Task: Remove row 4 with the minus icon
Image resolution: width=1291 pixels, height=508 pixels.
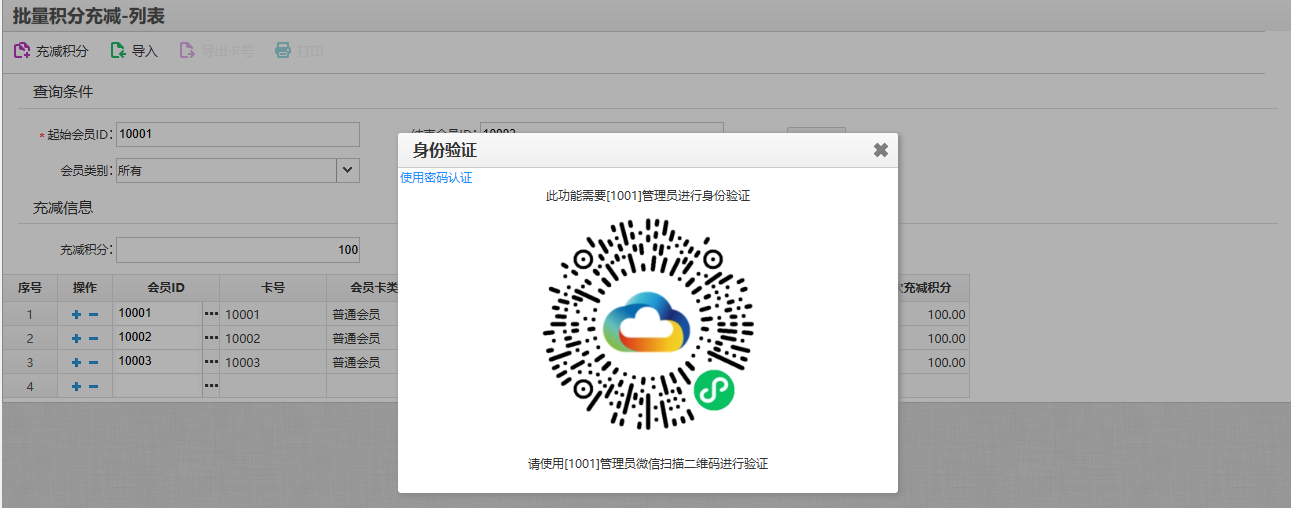Action: (93, 386)
